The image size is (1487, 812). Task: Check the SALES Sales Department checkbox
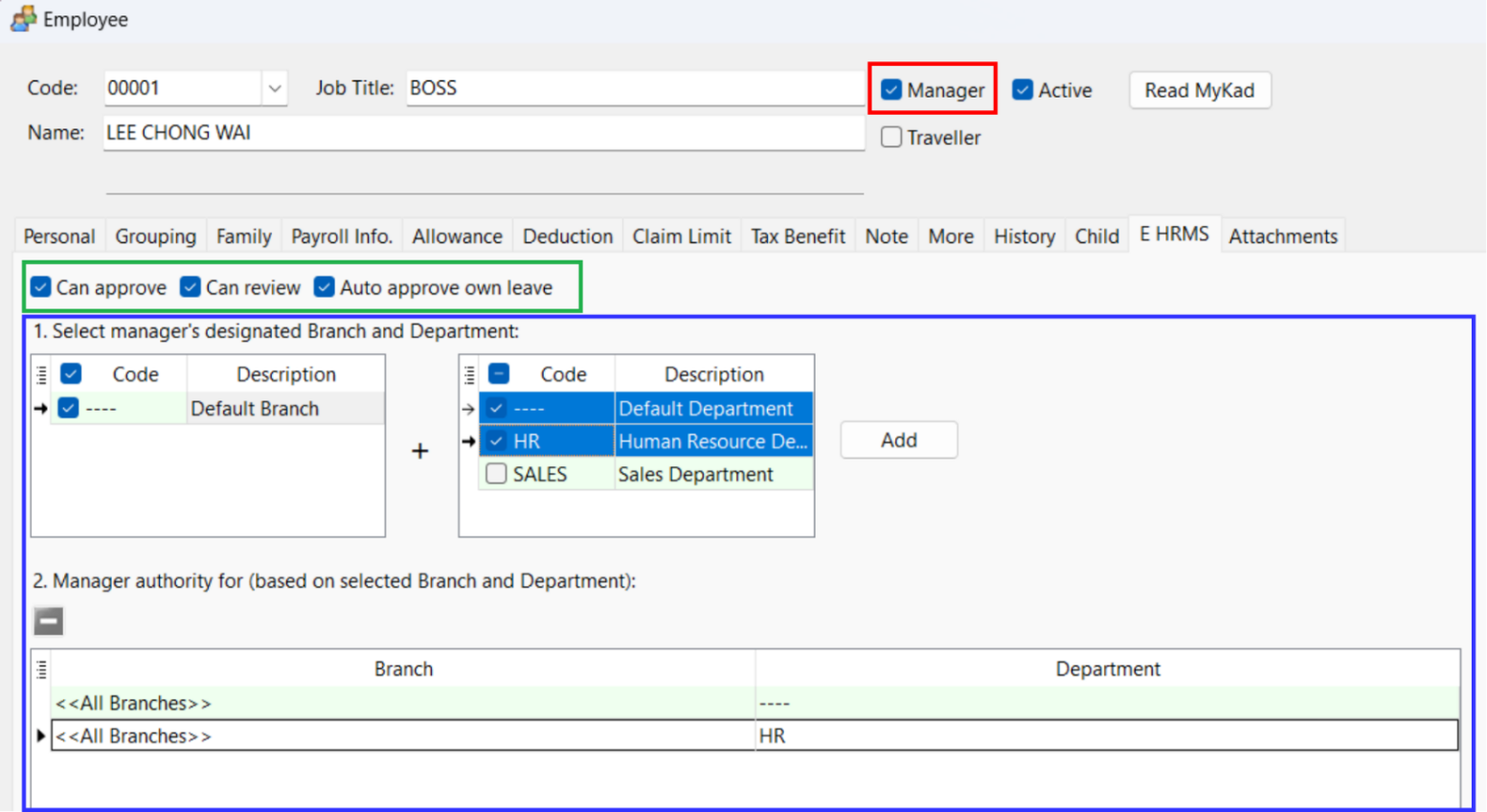(x=496, y=473)
